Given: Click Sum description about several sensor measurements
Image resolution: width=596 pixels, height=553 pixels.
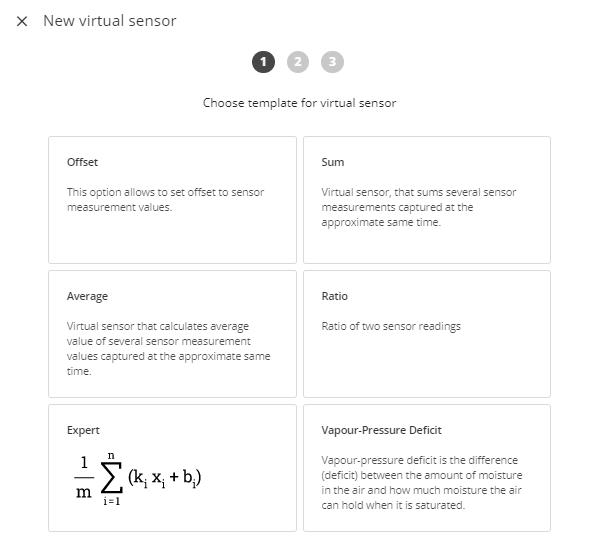Looking at the screenshot, I should tap(419, 207).
